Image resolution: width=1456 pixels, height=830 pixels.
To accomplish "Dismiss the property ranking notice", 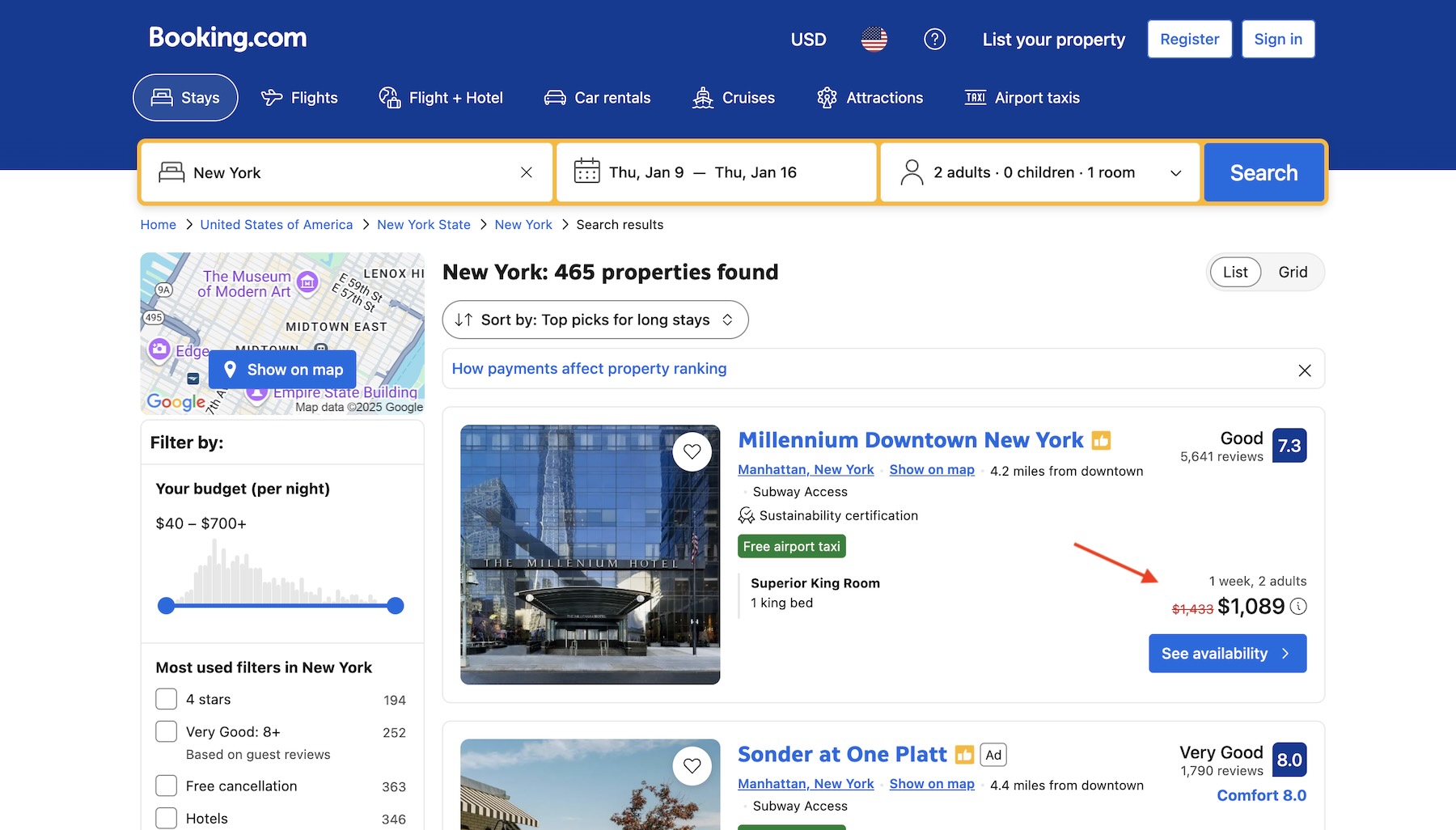I will tap(1304, 370).
